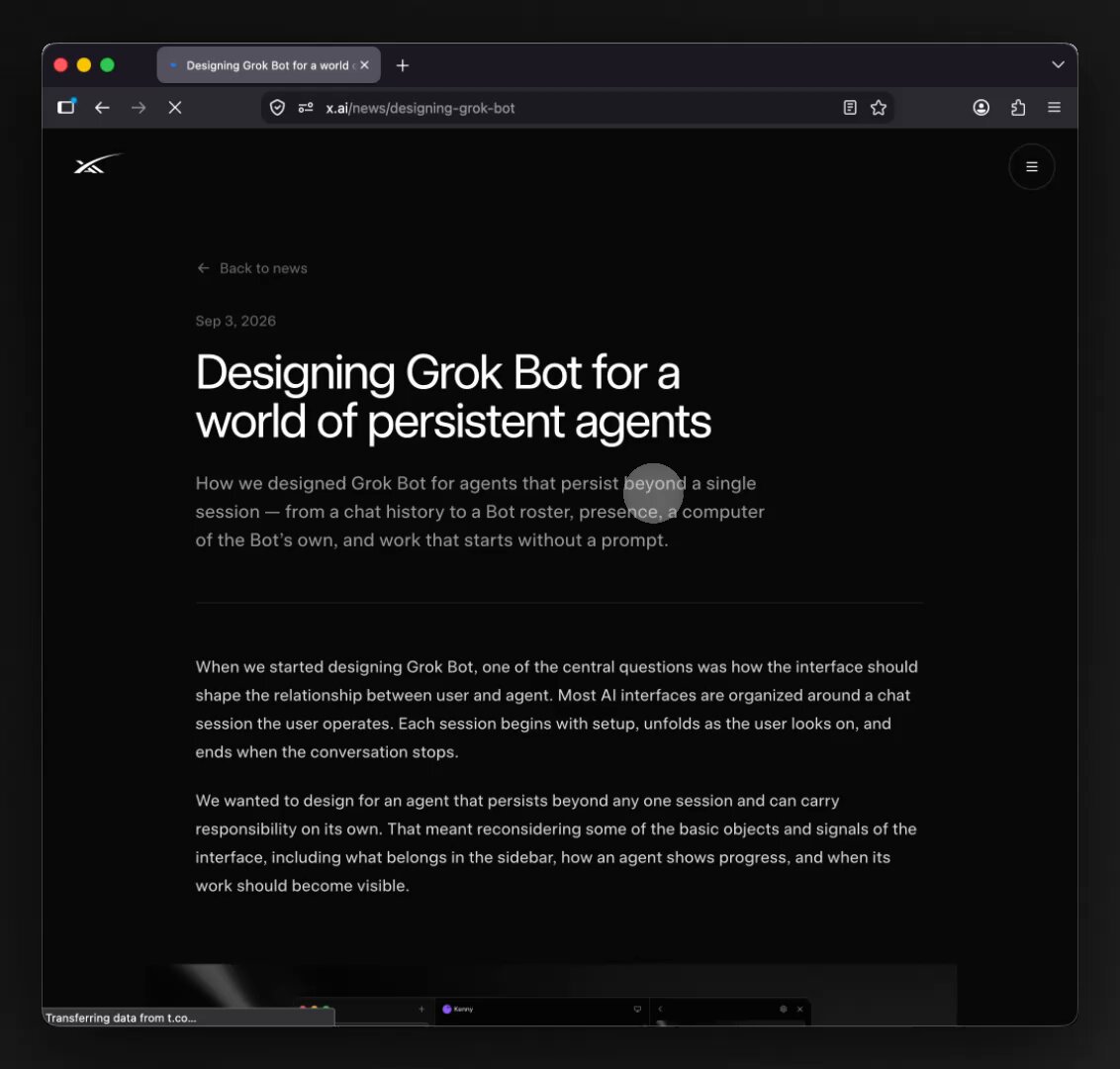The width and height of the screenshot is (1120, 1069).
Task: Follow the Back to news link
Action: 252,268
